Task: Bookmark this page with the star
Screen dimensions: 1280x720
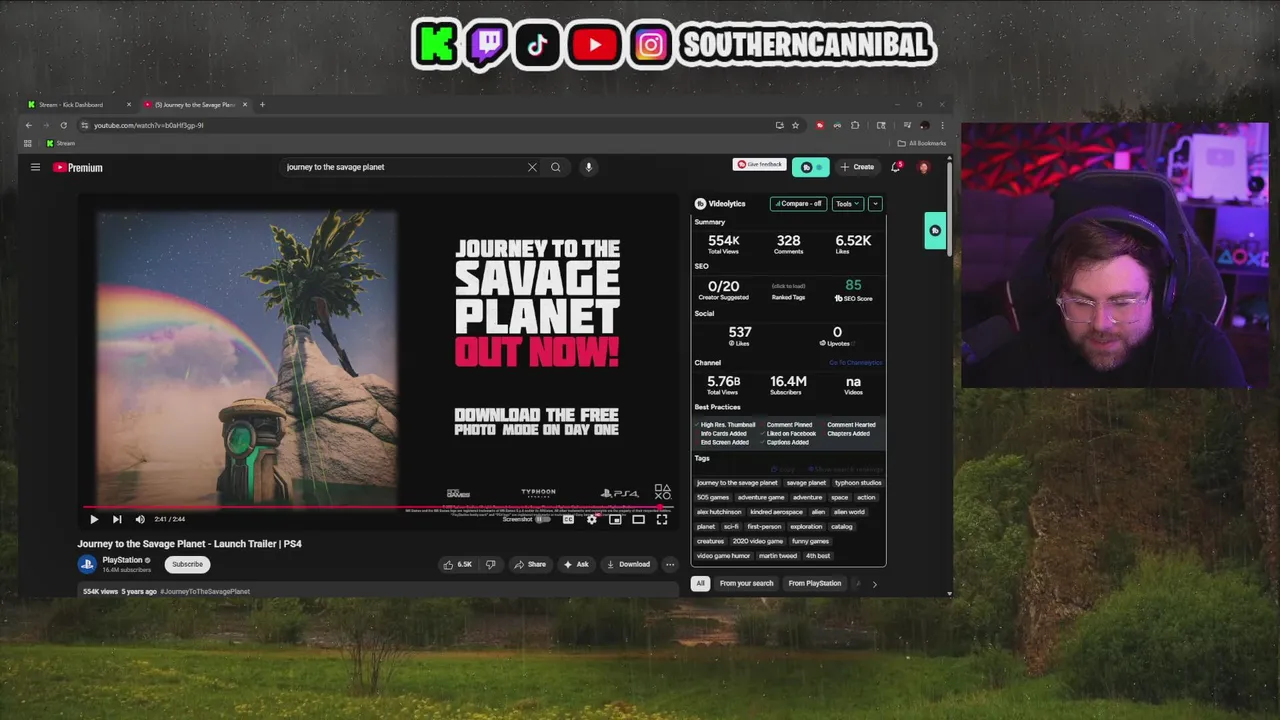Action: [795, 125]
